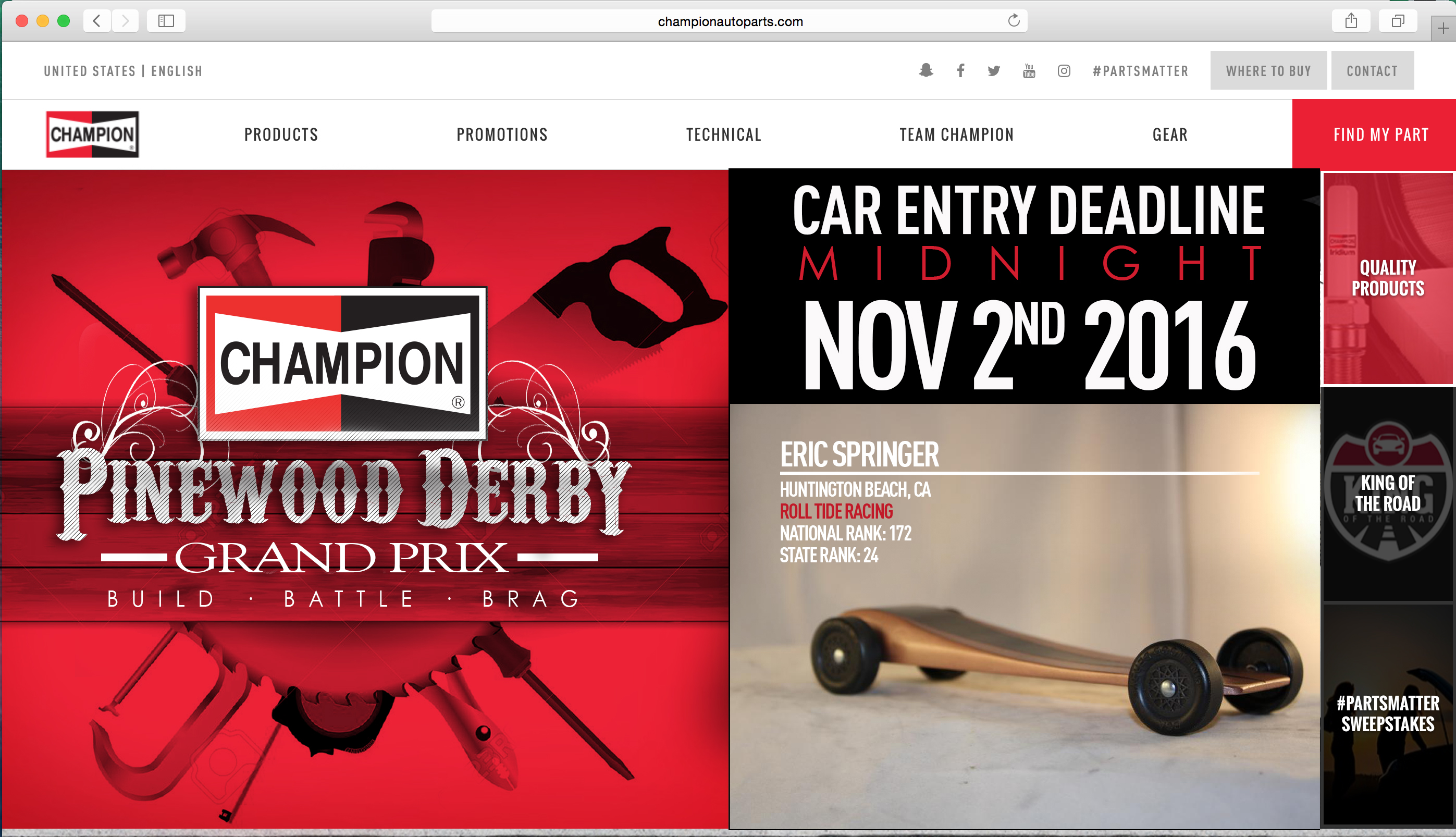This screenshot has width=1456, height=837.
Task: Open the Snapchat social icon
Action: [926, 70]
